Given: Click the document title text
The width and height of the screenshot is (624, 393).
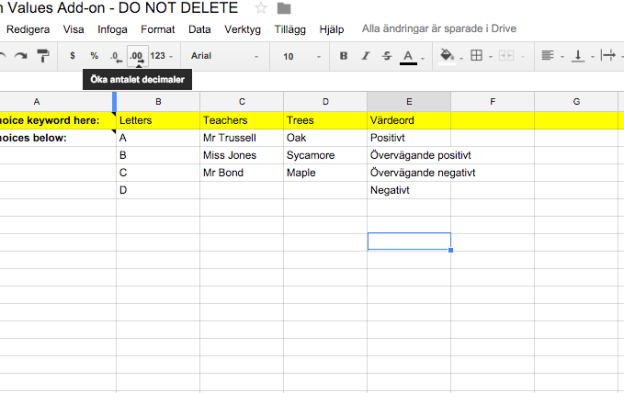Looking at the screenshot, I should (119, 8).
